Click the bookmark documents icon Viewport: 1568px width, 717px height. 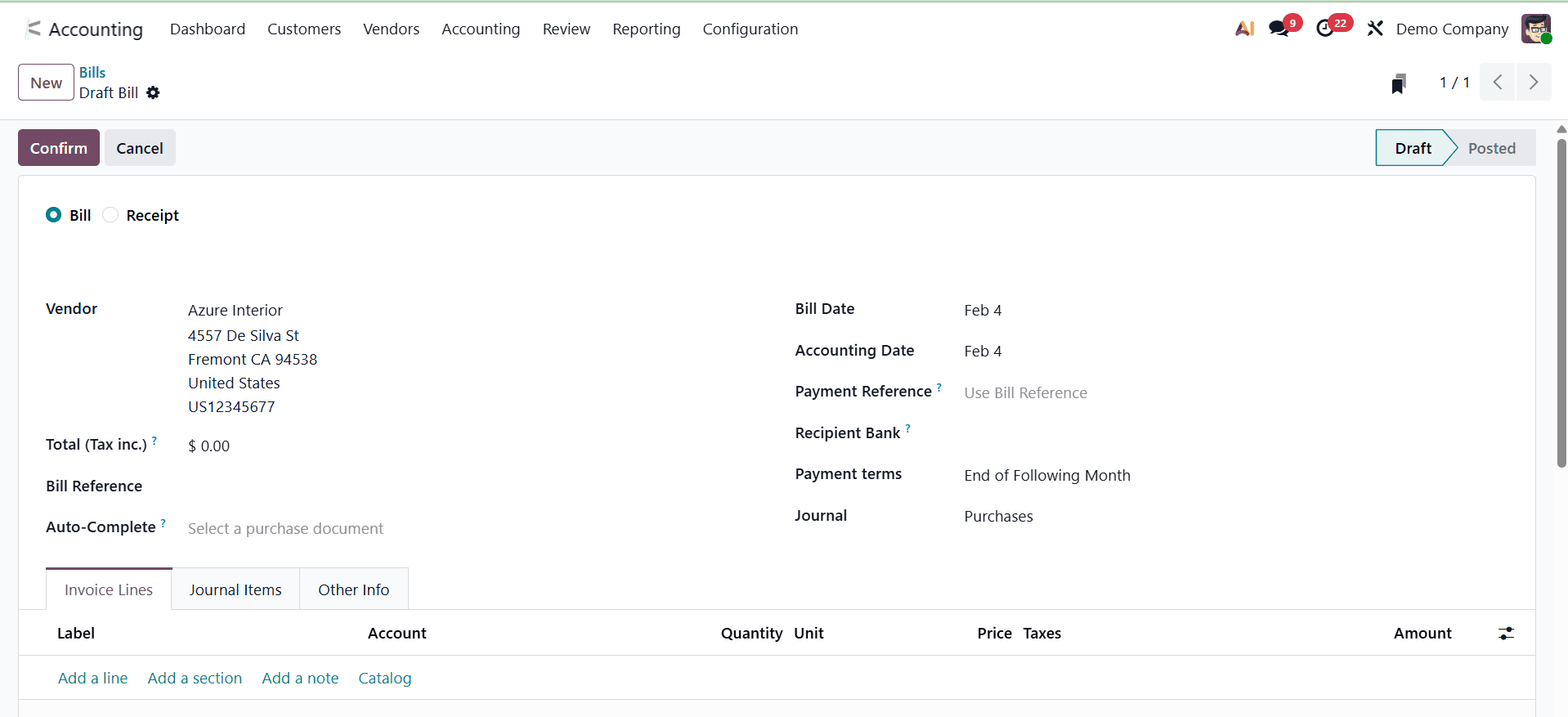[1399, 83]
